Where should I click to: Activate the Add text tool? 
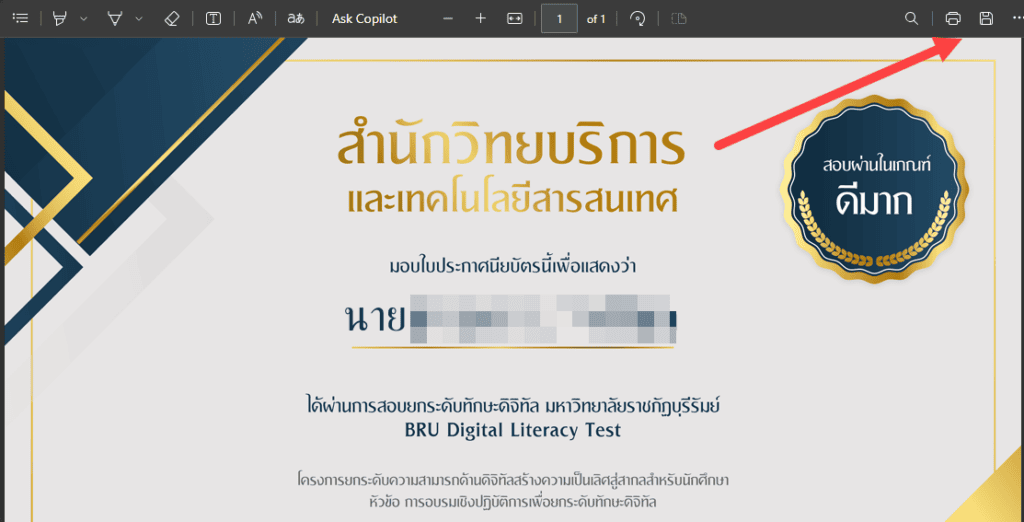pos(213,19)
